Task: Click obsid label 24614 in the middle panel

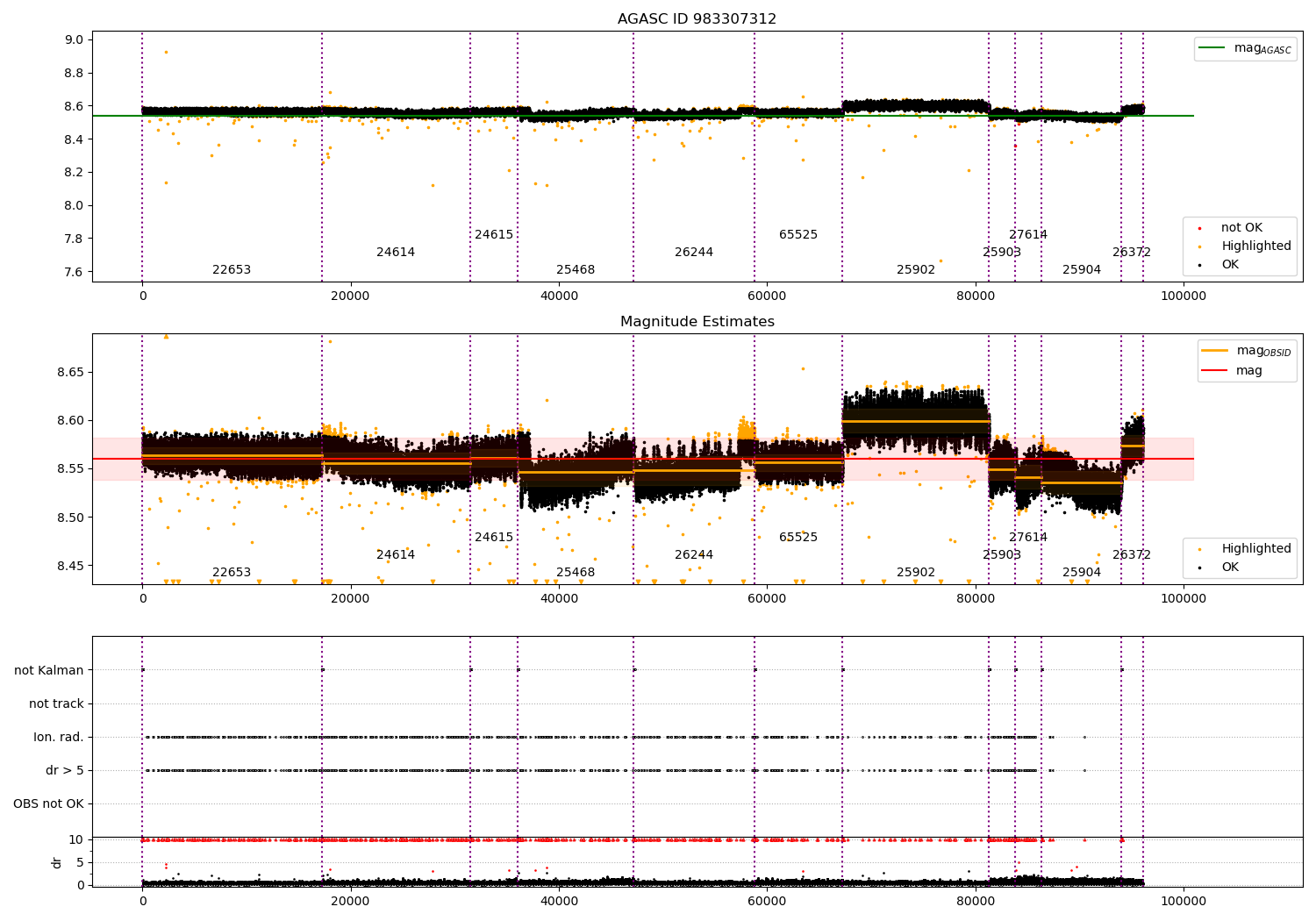Action: click(396, 555)
